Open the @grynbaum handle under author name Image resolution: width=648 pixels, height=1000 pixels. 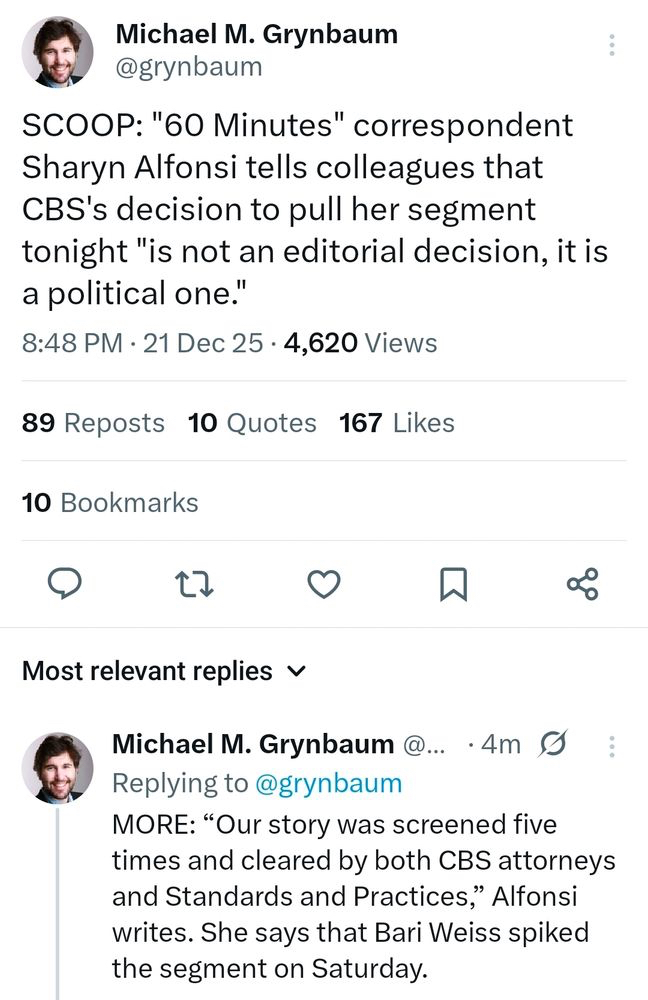click(189, 67)
